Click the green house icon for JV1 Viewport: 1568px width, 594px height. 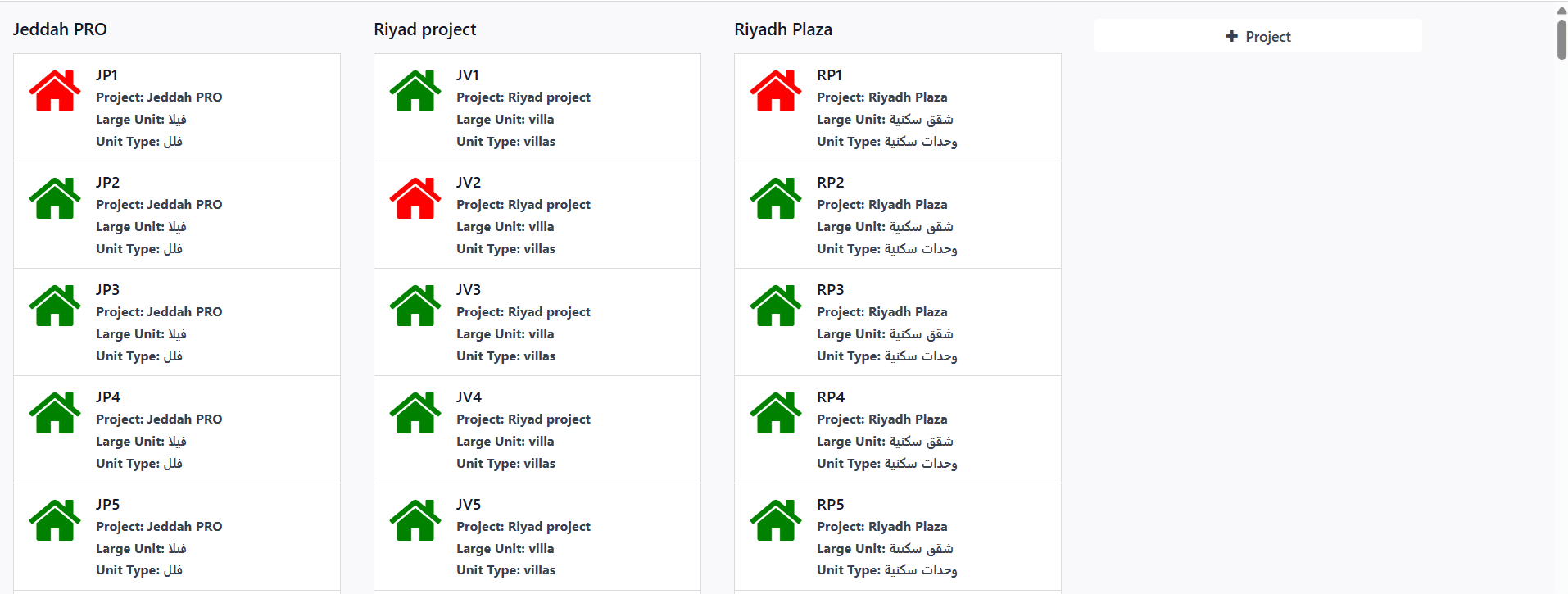415,91
